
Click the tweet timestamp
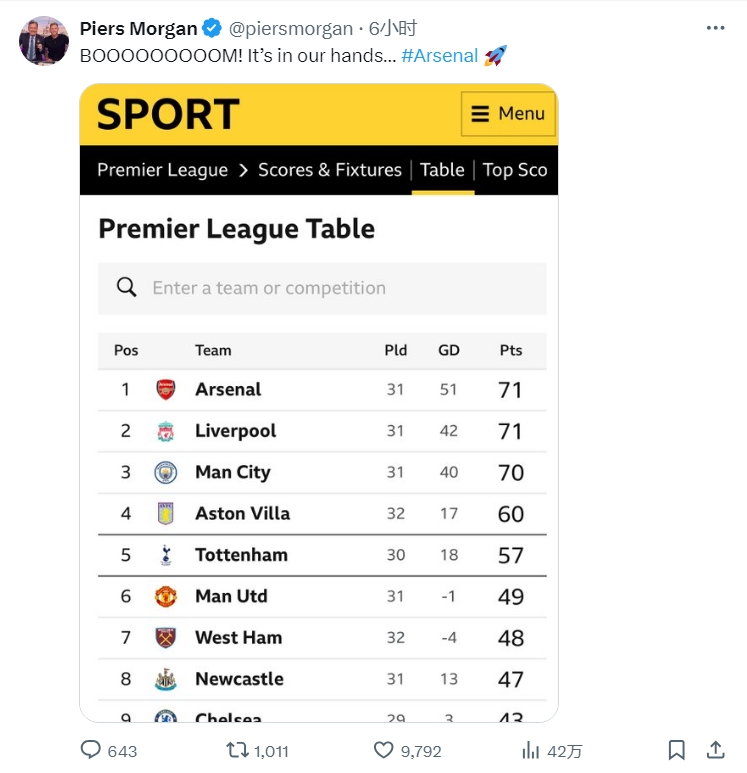393,28
